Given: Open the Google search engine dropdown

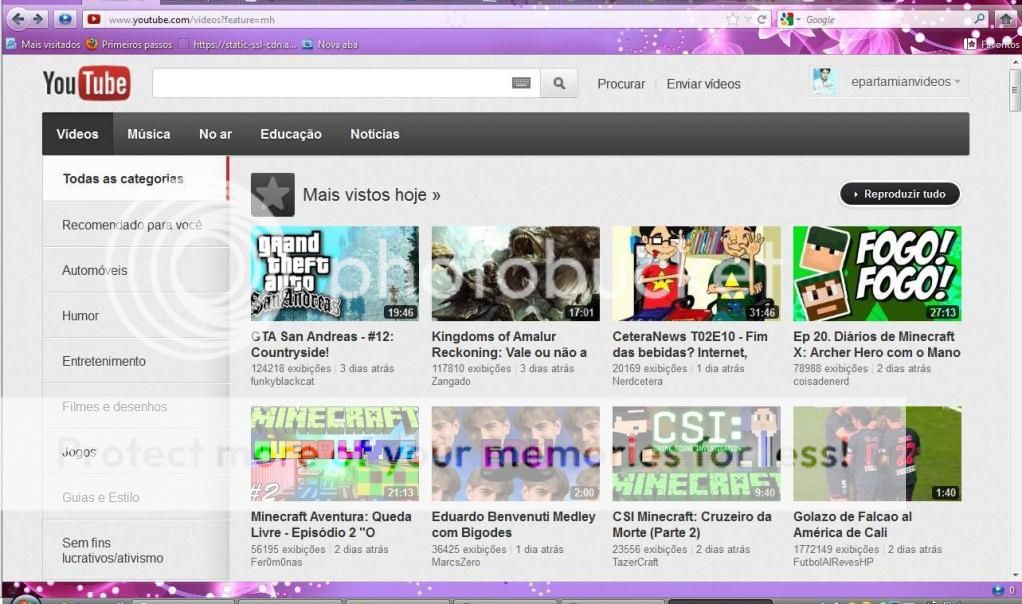Looking at the screenshot, I should pyautogui.click(x=789, y=19).
